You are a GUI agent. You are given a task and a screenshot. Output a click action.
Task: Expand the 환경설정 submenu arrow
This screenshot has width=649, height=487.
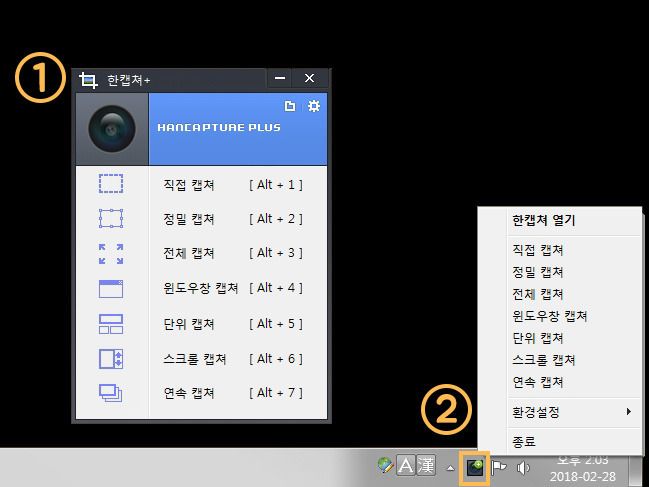pos(629,412)
